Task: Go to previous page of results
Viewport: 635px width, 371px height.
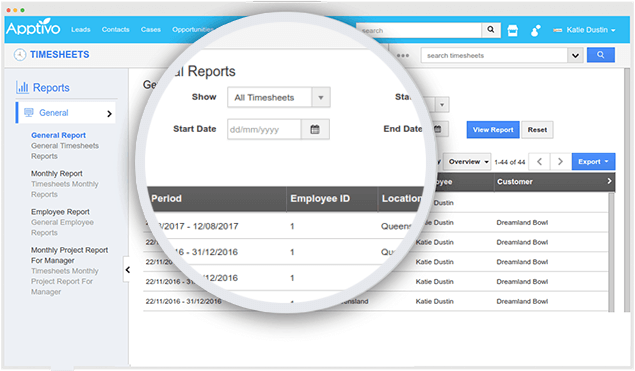Action: [539, 162]
